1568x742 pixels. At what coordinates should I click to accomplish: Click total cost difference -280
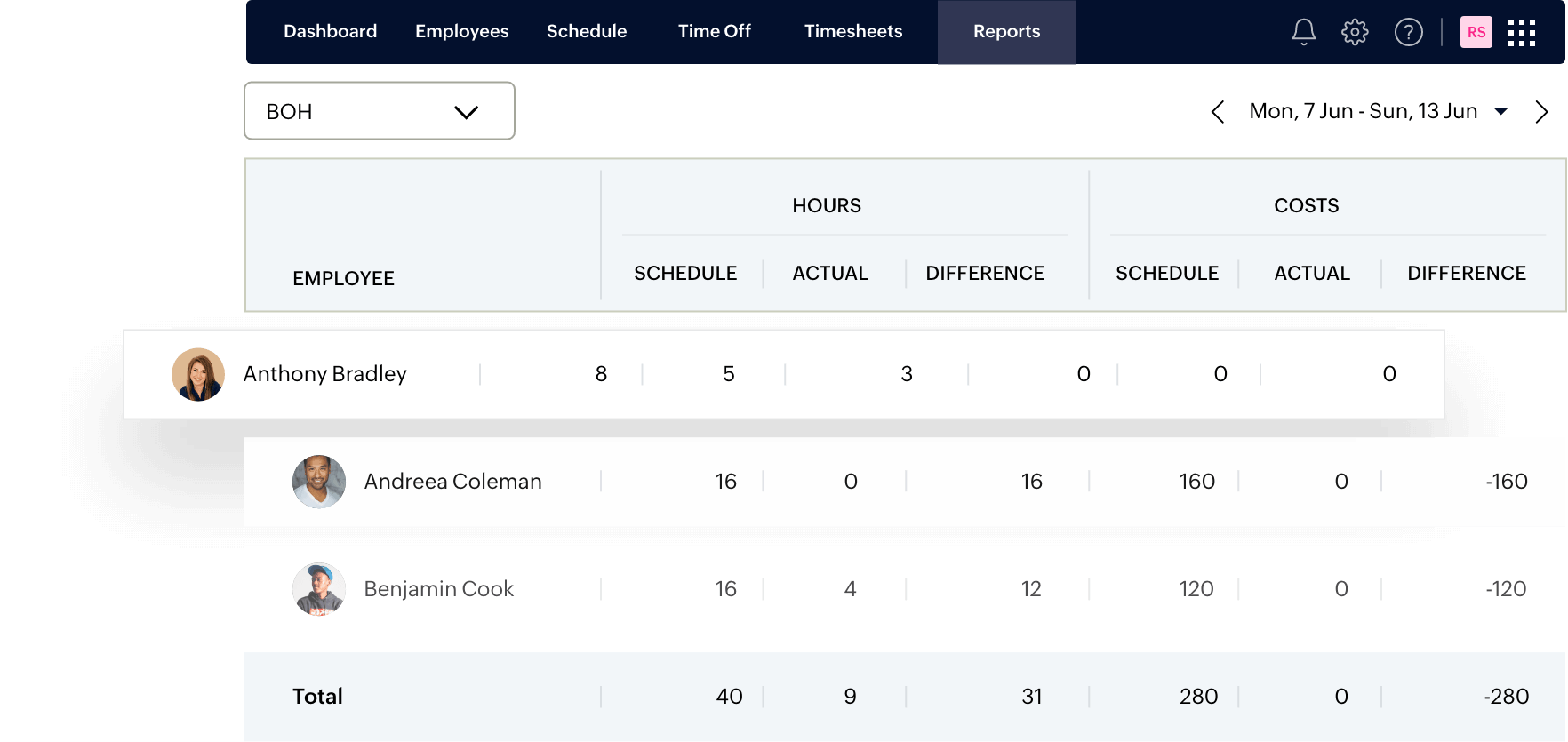1507,697
